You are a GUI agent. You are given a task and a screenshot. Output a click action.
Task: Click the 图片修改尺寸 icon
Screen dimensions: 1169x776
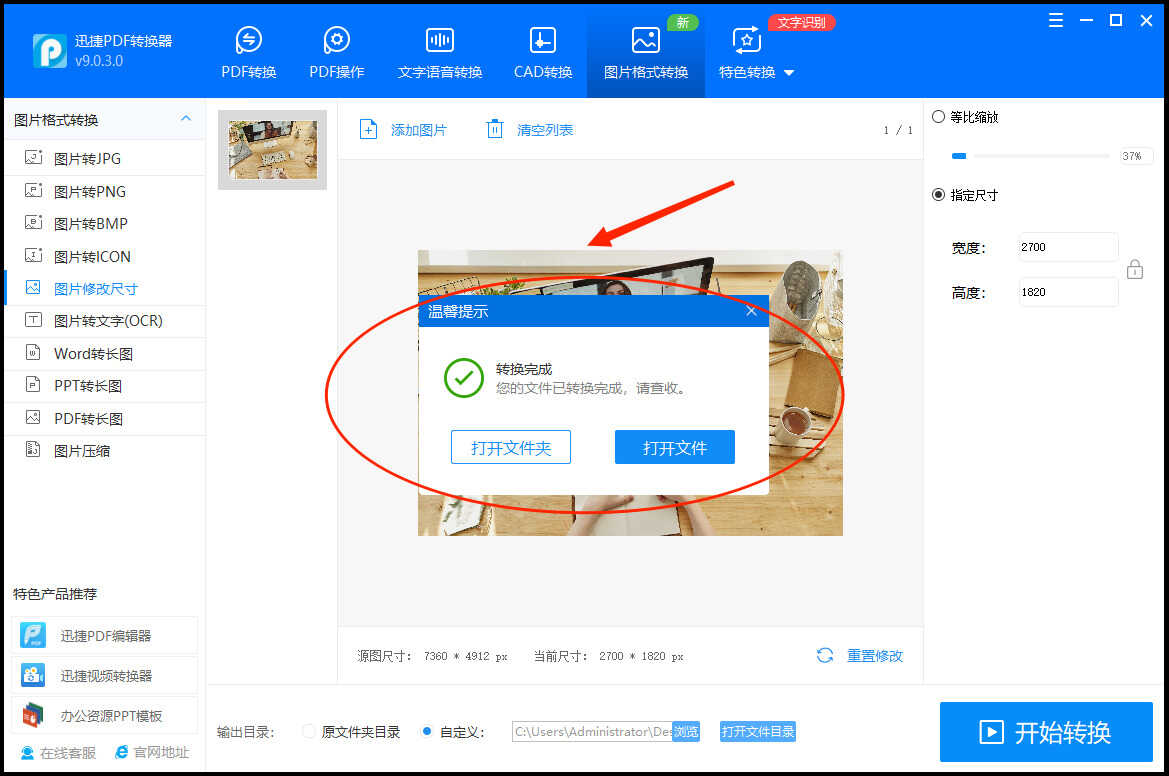(x=34, y=287)
